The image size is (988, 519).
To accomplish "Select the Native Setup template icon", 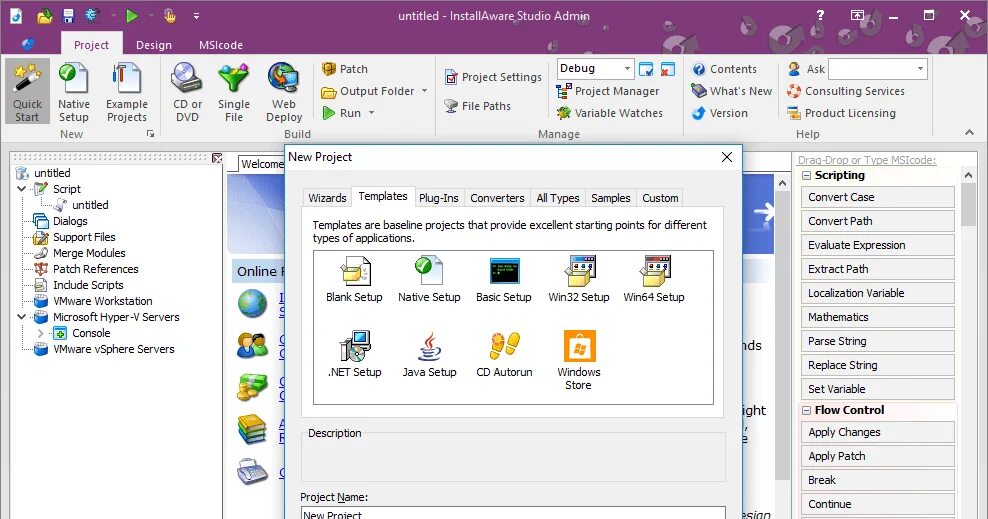I will 429,280.
